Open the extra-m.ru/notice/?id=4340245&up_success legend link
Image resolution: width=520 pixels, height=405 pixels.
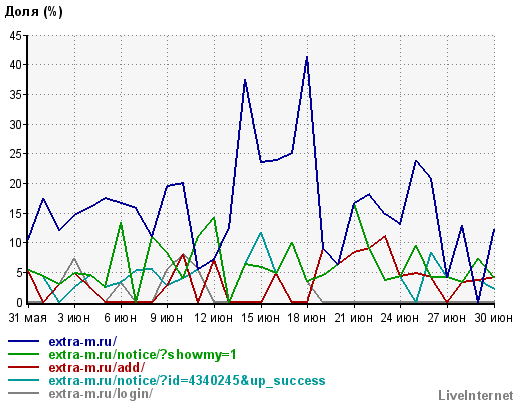point(187,380)
